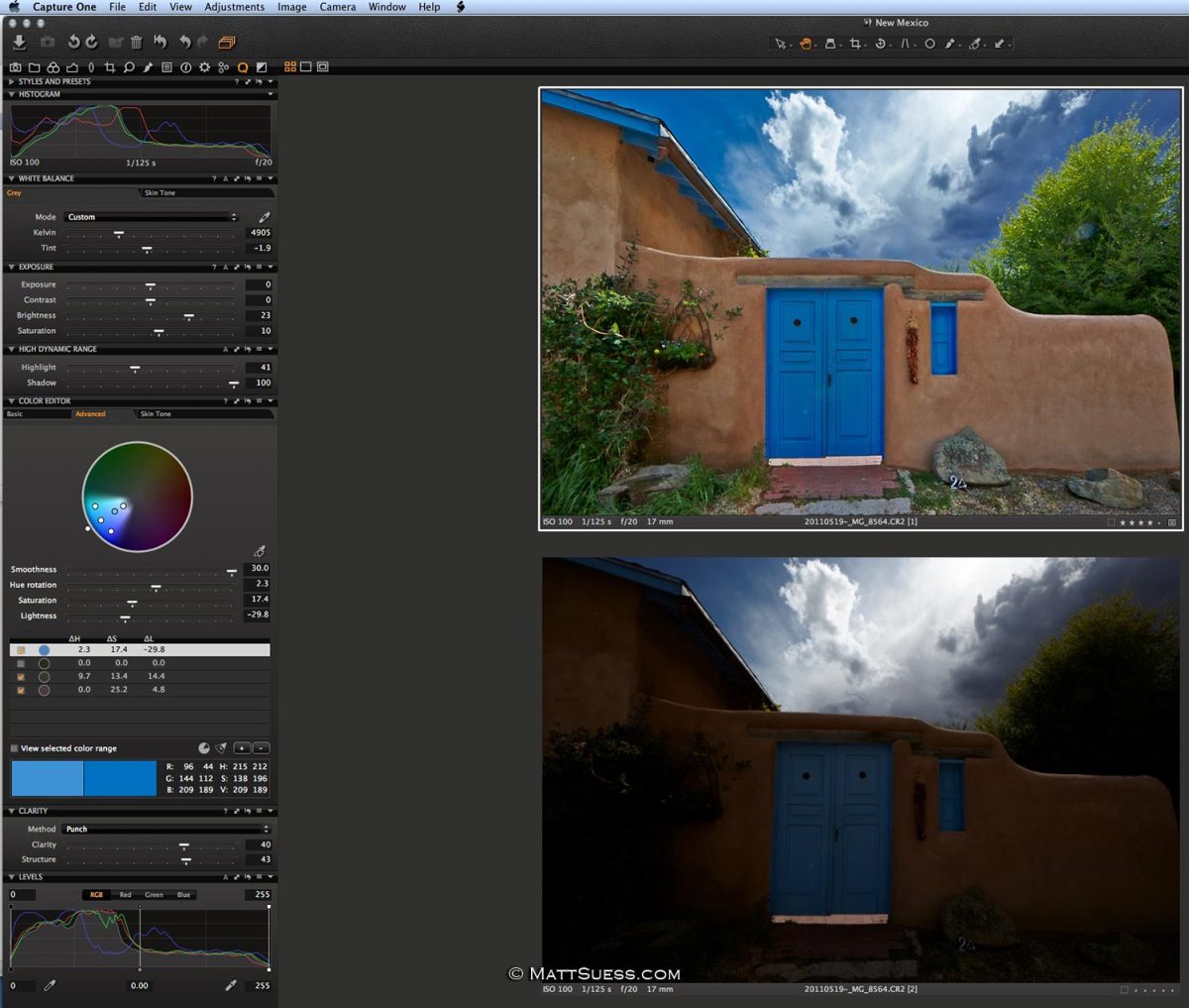
Task: Select the Pan hand cursor tool
Action: pyautogui.click(x=806, y=44)
